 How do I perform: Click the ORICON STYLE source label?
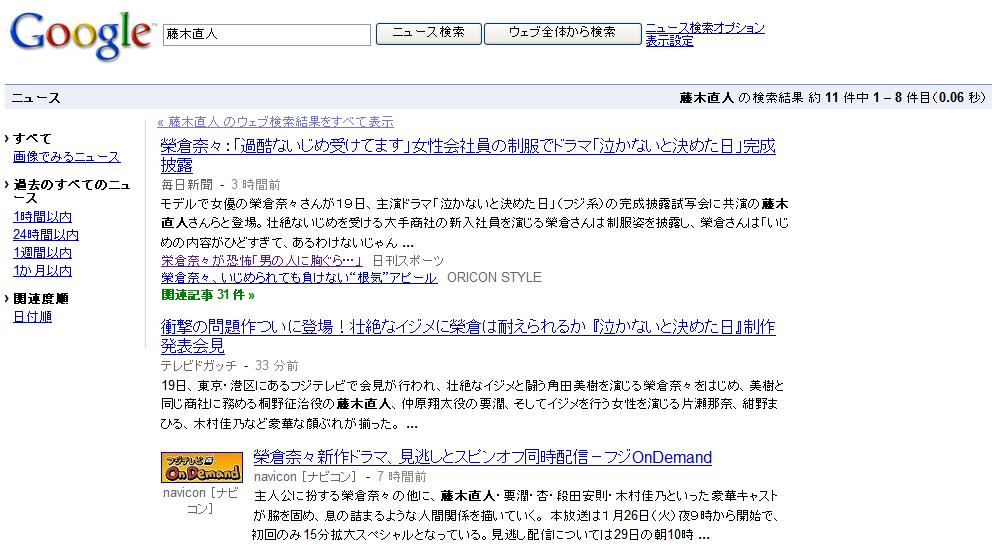(x=494, y=277)
